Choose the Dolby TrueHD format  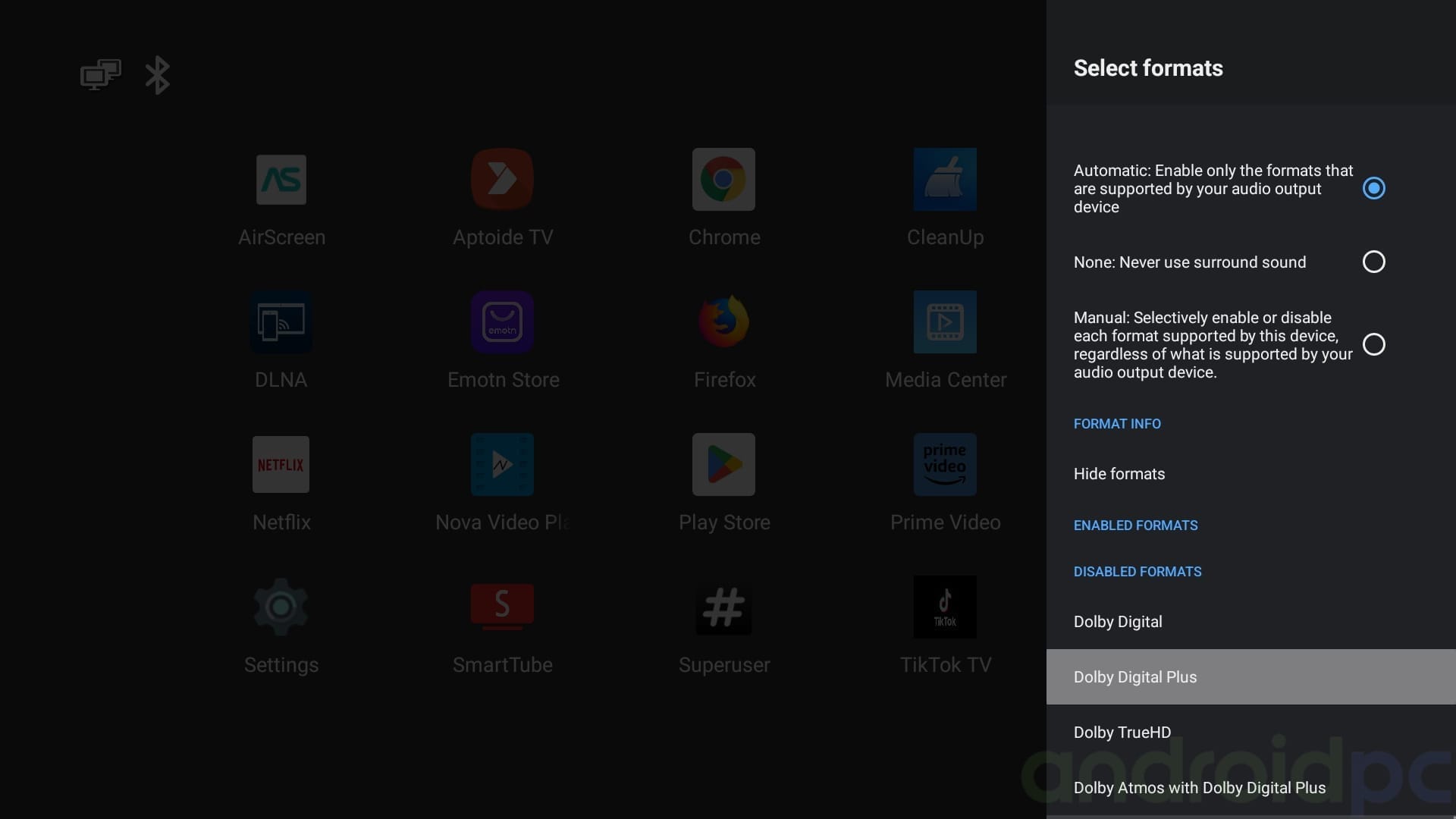click(x=1122, y=733)
